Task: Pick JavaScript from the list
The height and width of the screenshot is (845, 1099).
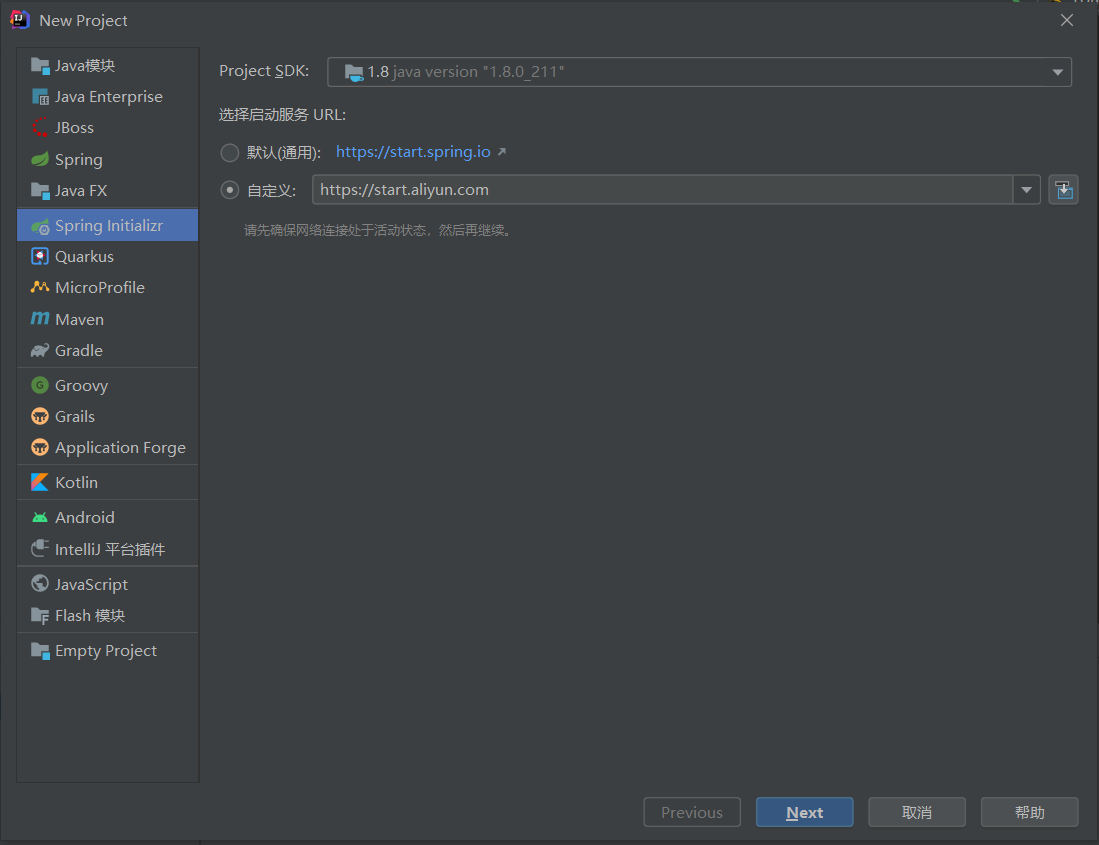Action: pos(107,584)
